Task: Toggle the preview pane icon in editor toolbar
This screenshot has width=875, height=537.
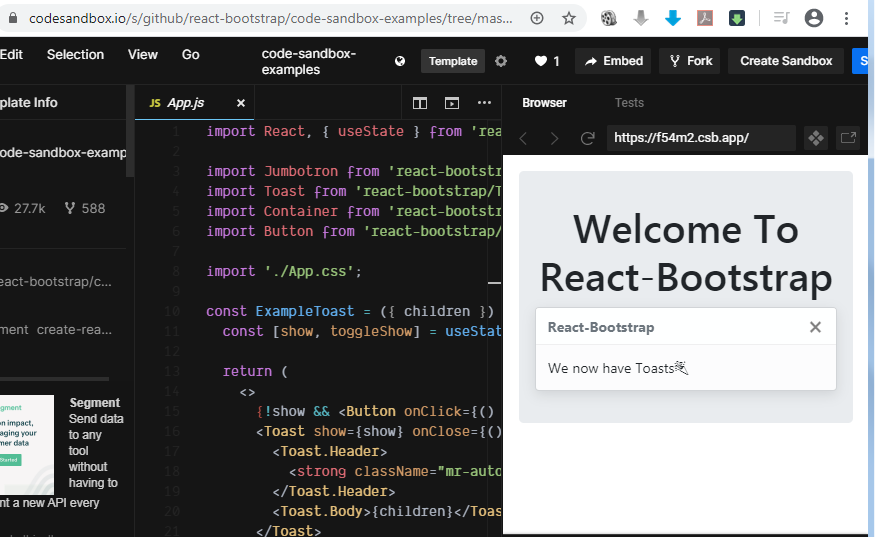Action: 451,103
